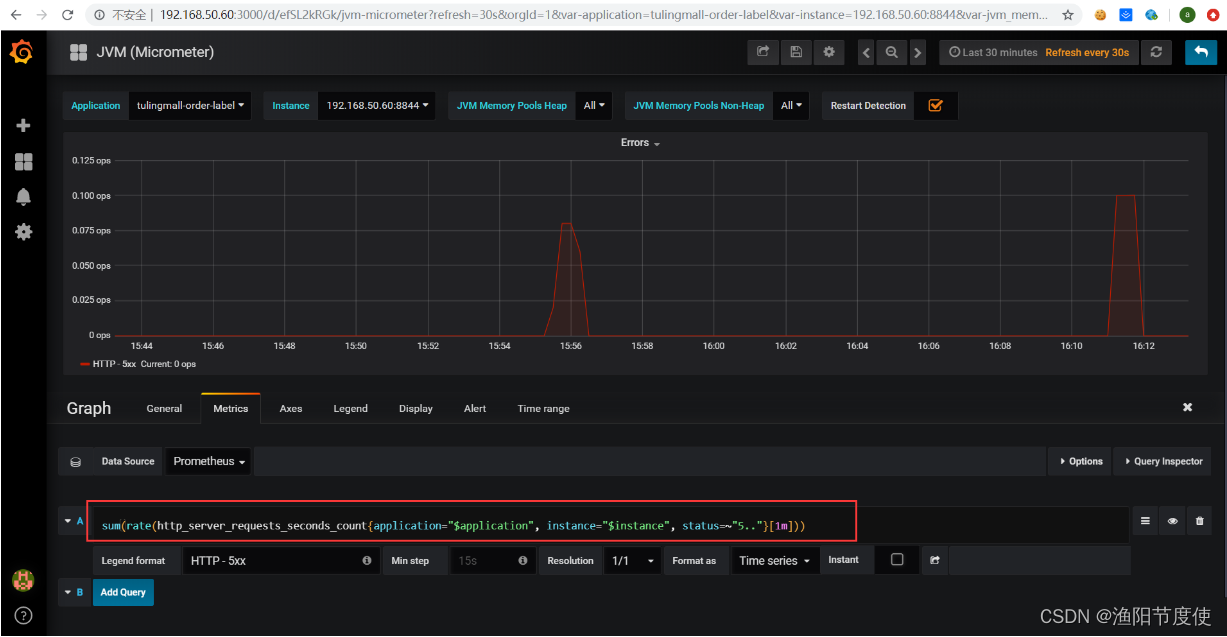Screen dimensions: 1227x637
Task: Open Application tulingmall-order-label dropdown
Action: coord(190,105)
